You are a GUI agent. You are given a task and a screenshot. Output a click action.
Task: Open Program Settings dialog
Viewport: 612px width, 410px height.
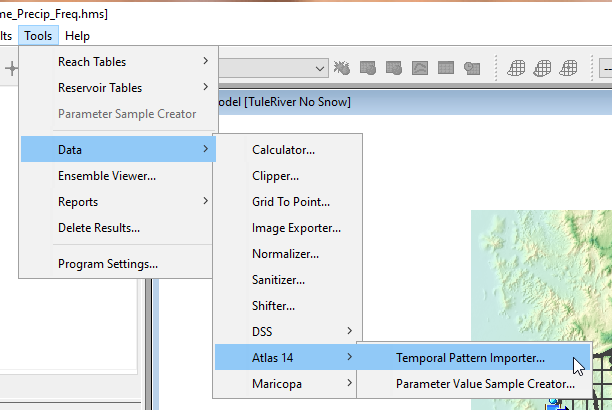coord(118,264)
